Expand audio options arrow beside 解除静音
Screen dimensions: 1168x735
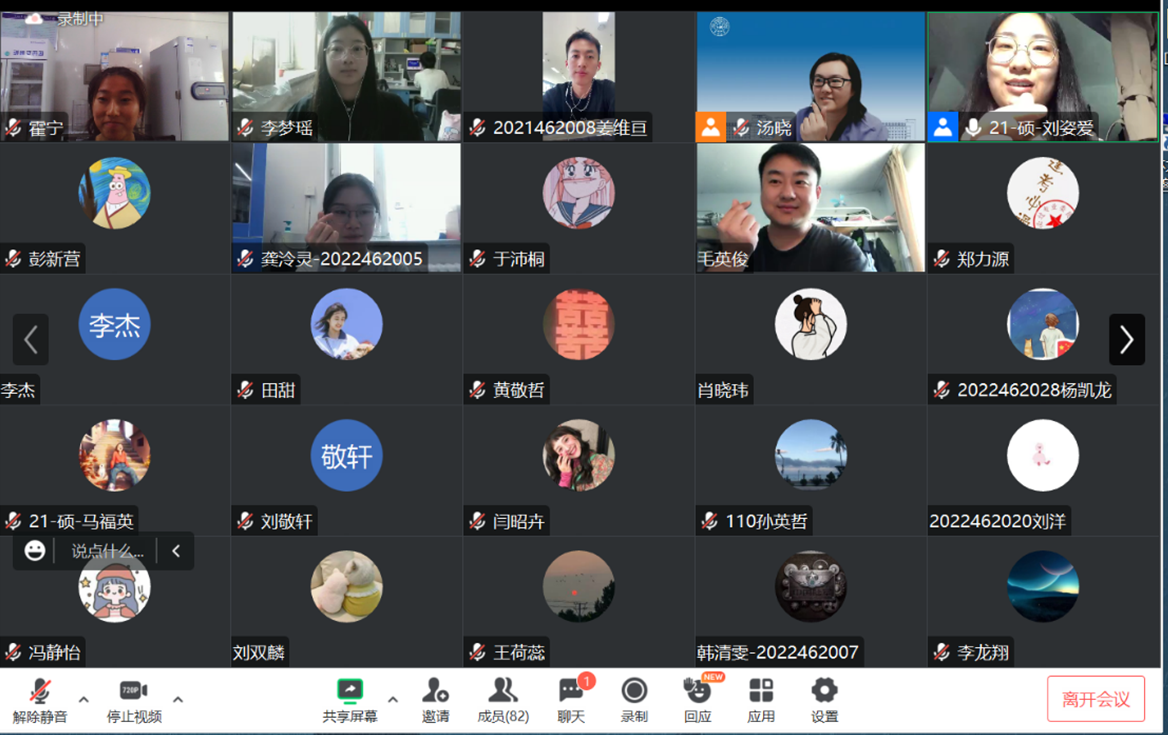(x=84, y=699)
